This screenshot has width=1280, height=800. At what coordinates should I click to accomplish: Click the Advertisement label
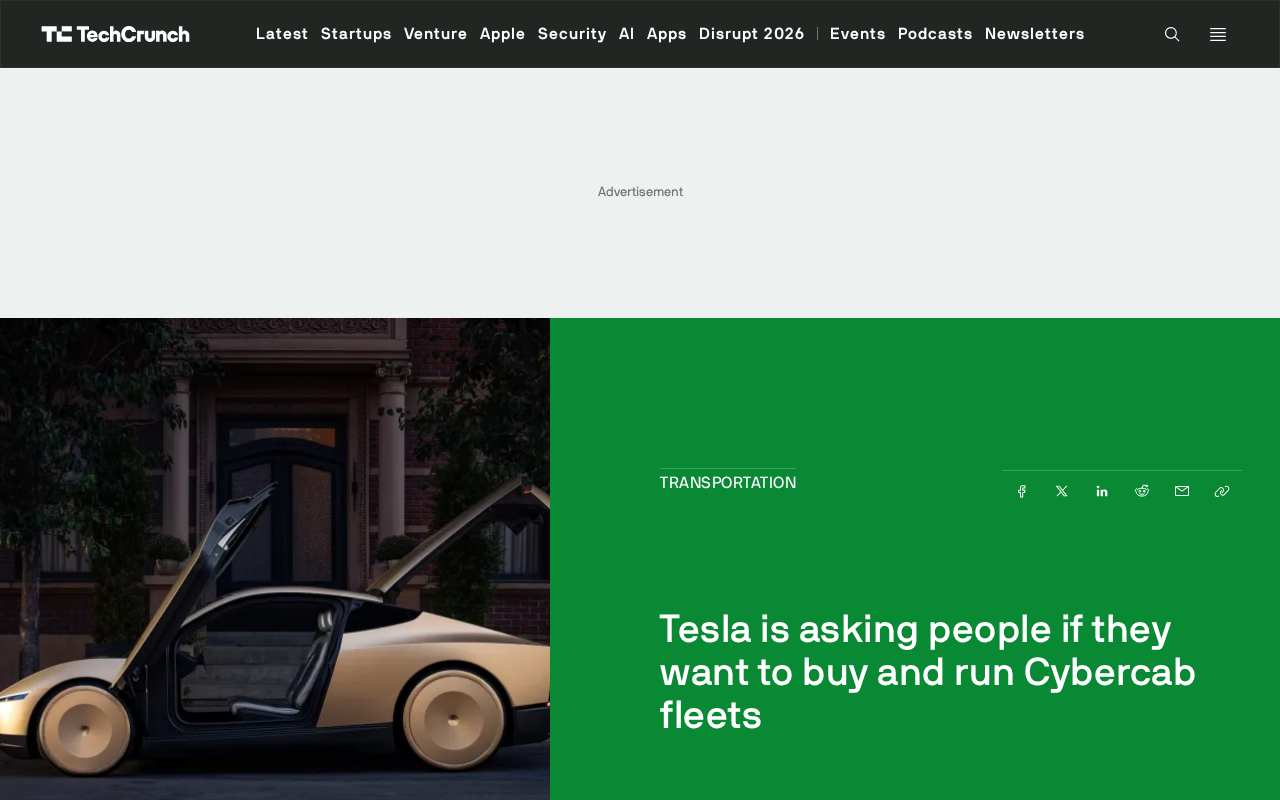click(x=640, y=192)
